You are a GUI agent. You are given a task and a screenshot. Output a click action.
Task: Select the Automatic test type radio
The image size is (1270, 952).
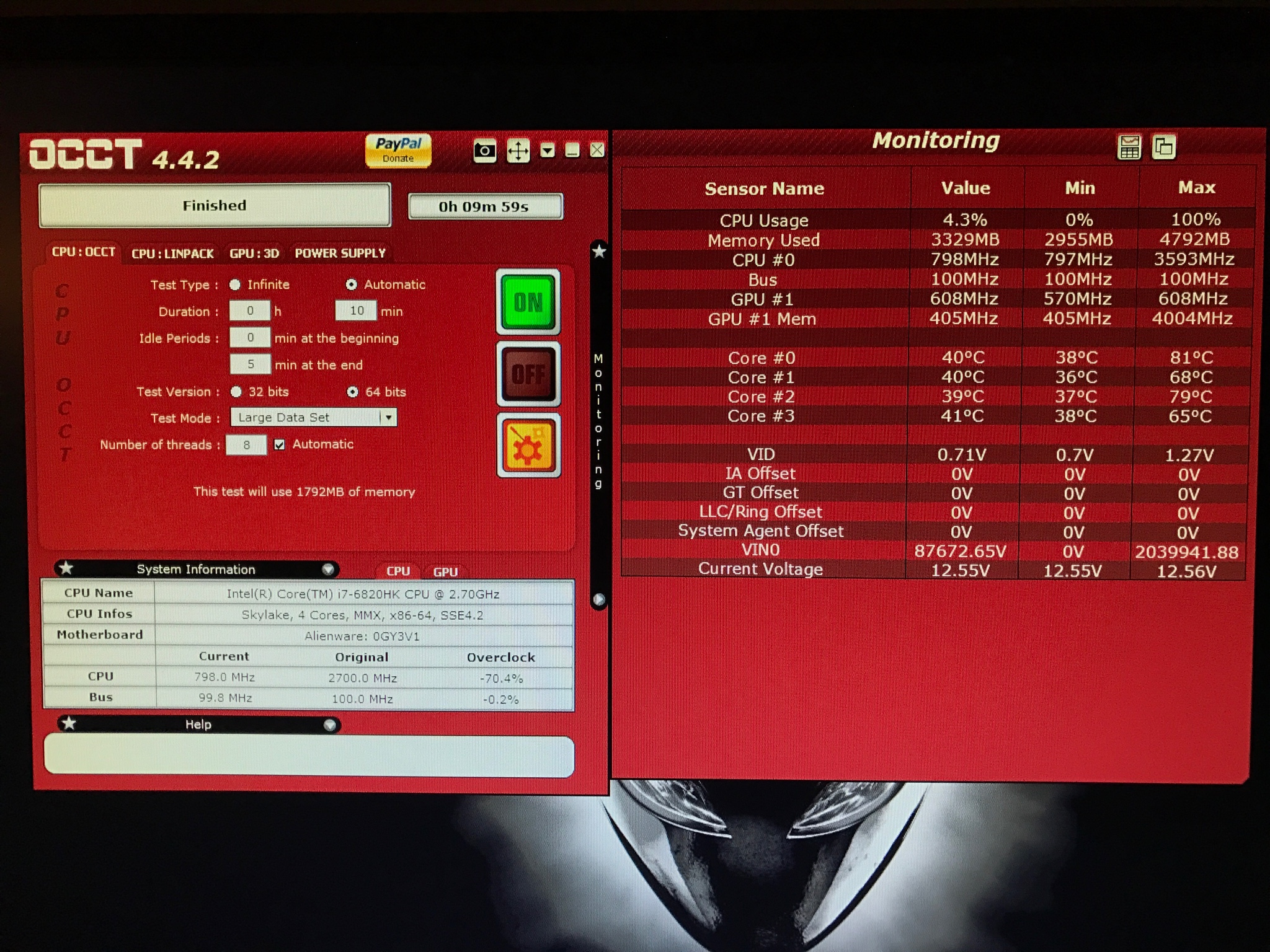click(x=352, y=284)
